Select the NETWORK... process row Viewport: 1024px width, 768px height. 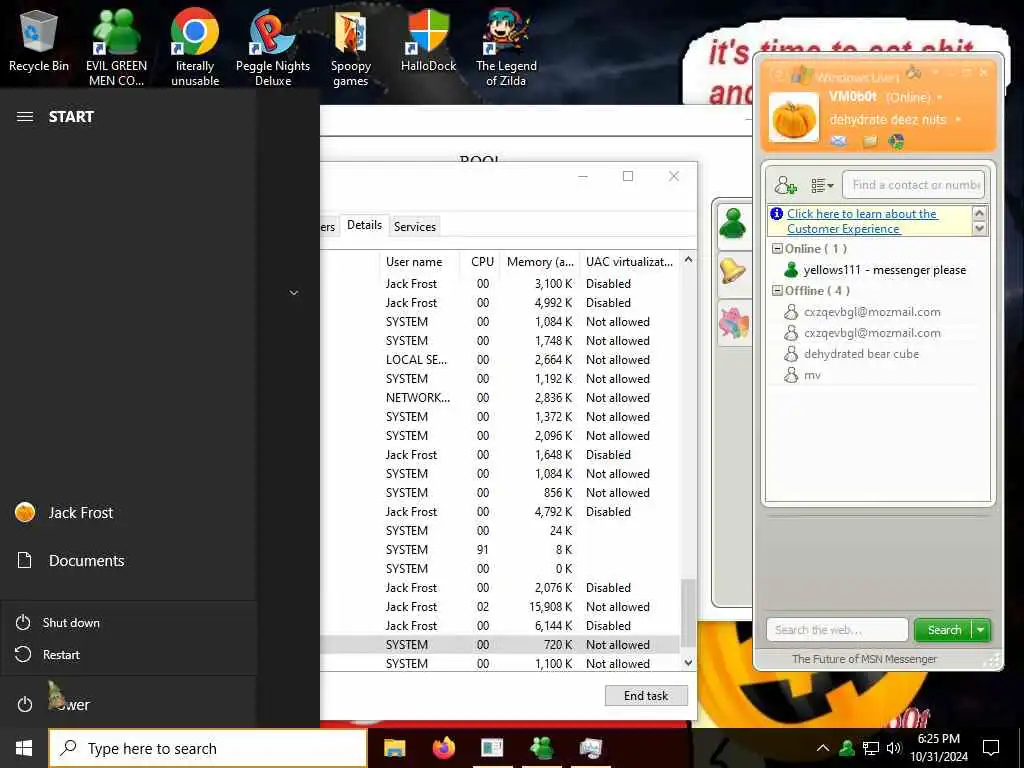click(500, 398)
